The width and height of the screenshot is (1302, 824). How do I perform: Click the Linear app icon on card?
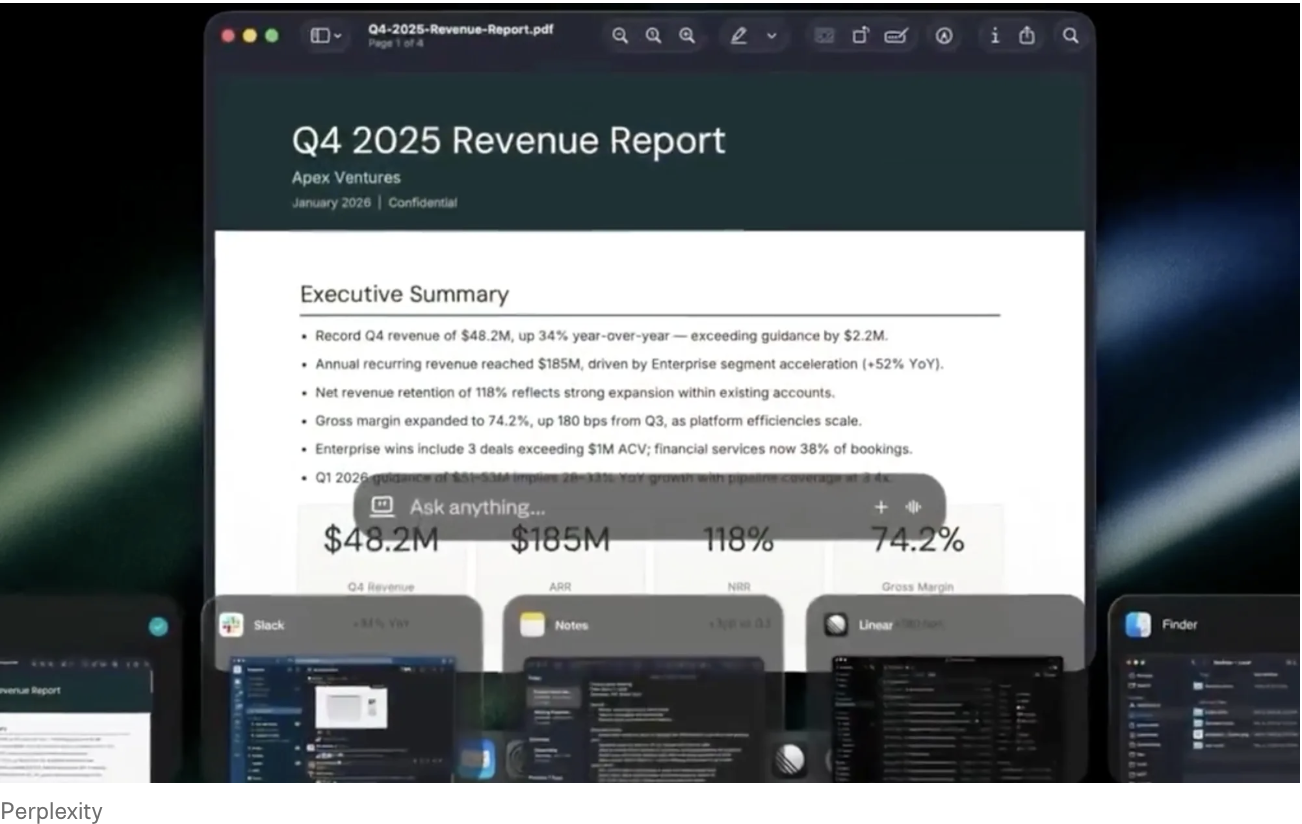(836, 625)
